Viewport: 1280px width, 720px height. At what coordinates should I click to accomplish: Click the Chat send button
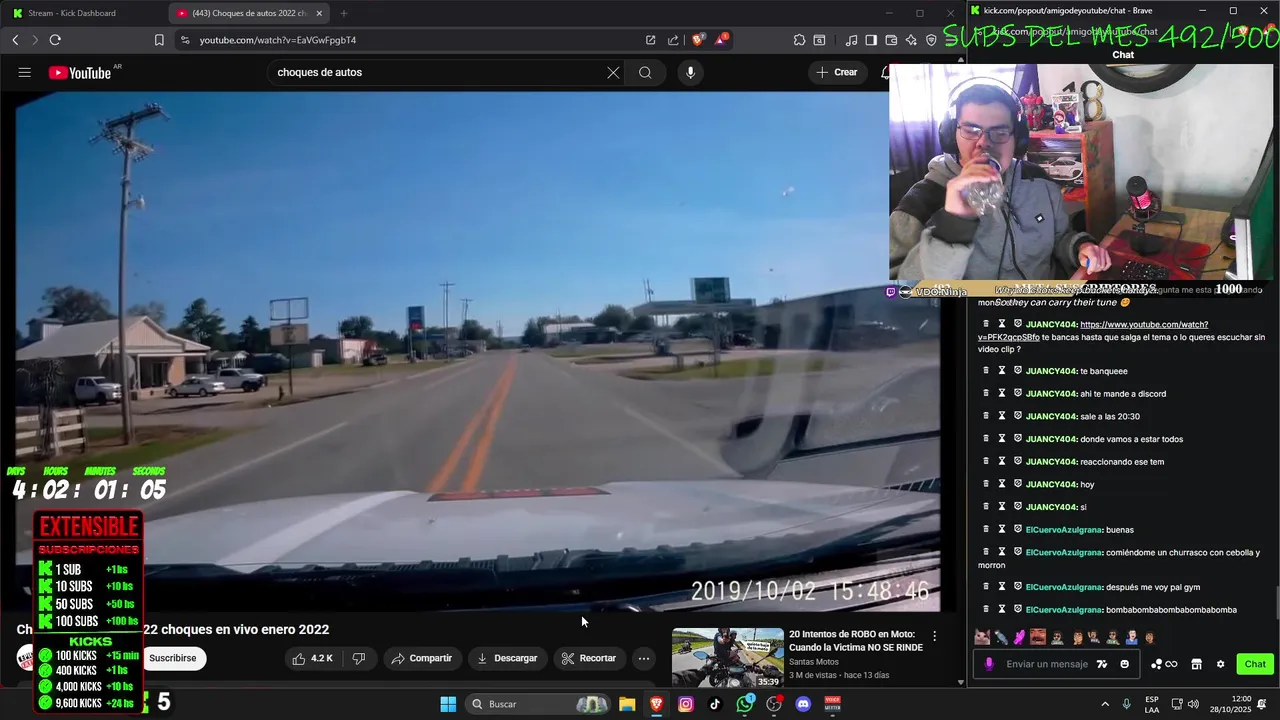pyautogui.click(x=1255, y=664)
